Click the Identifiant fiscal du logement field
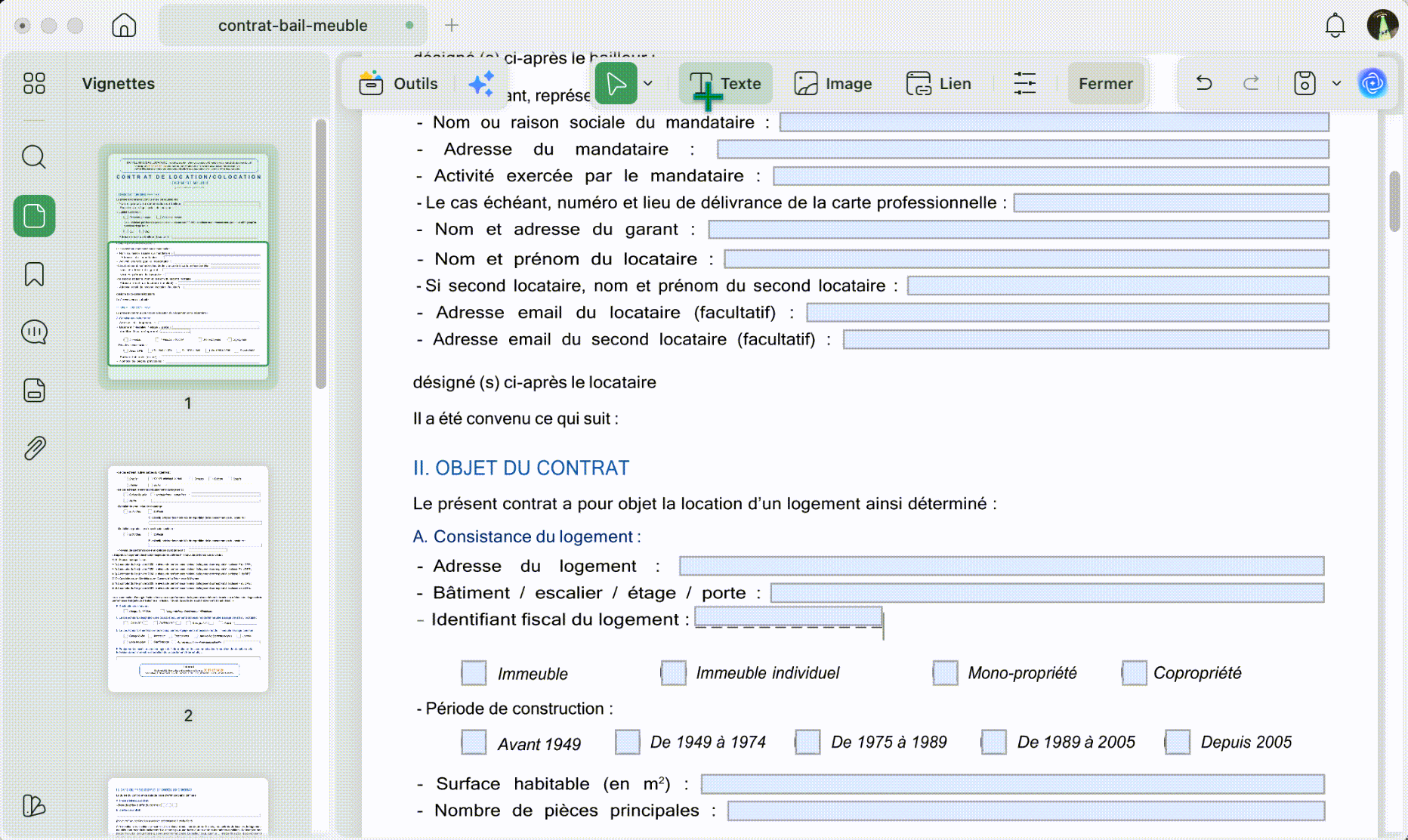This screenshot has width=1408, height=840. [x=788, y=618]
